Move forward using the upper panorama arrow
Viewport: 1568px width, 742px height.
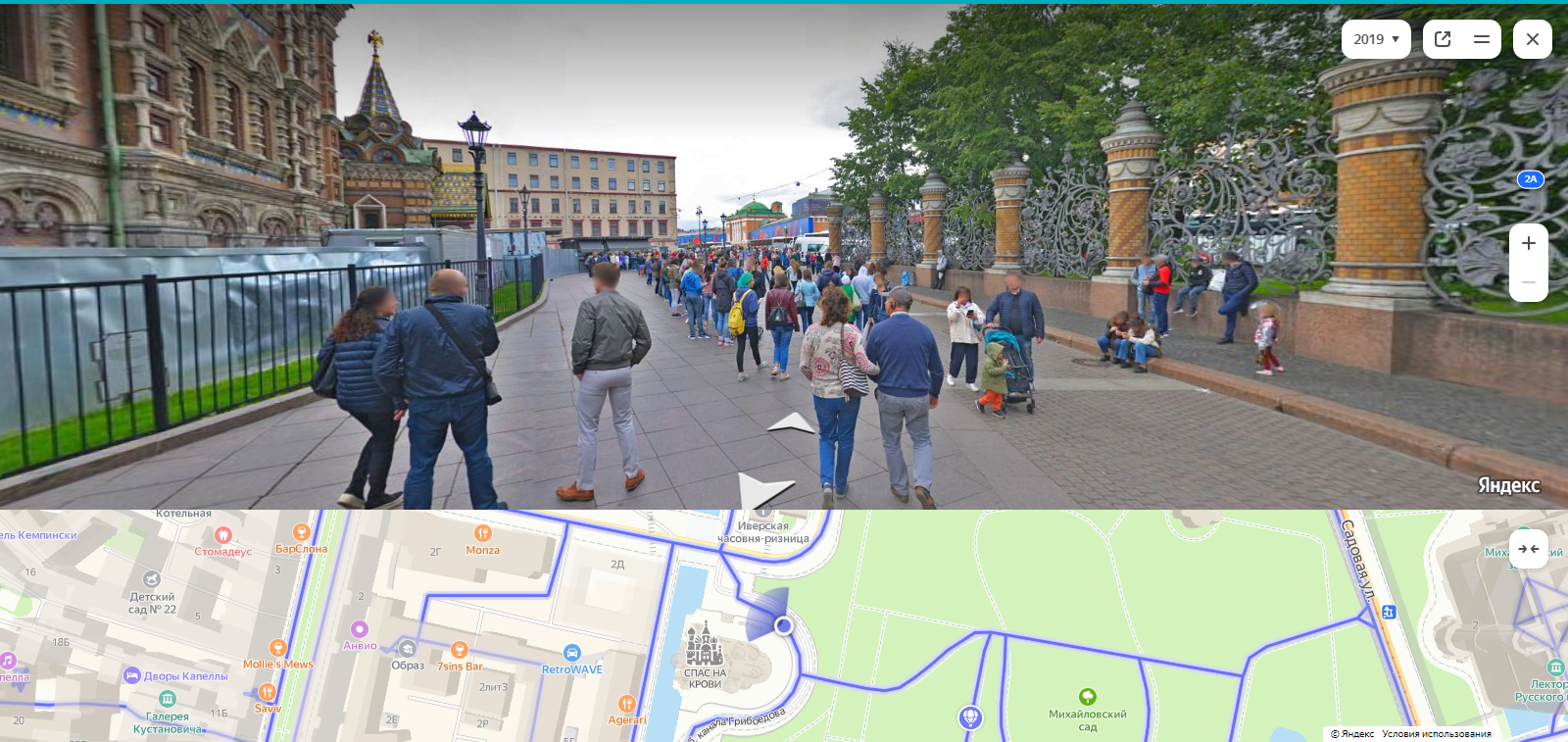pyautogui.click(x=792, y=423)
